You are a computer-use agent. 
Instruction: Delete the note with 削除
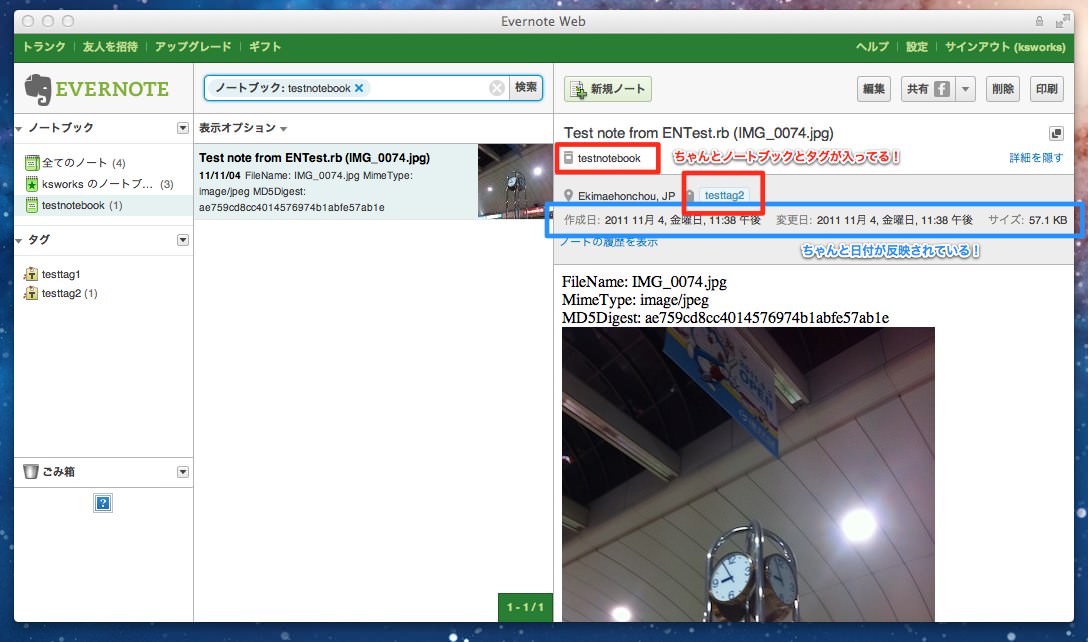(x=1003, y=89)
